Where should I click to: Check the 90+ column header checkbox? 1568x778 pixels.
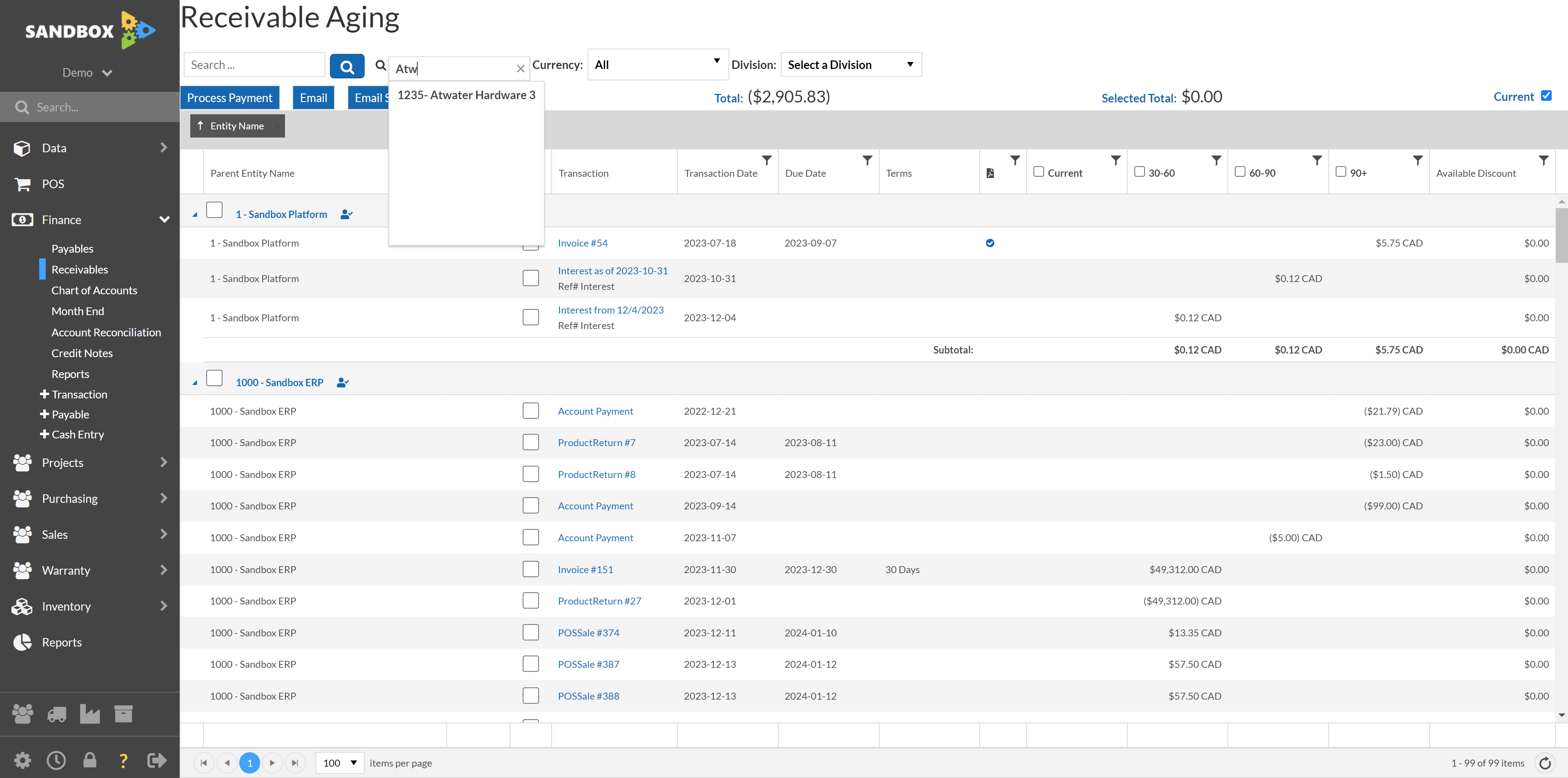click(x=1341, y=171)
